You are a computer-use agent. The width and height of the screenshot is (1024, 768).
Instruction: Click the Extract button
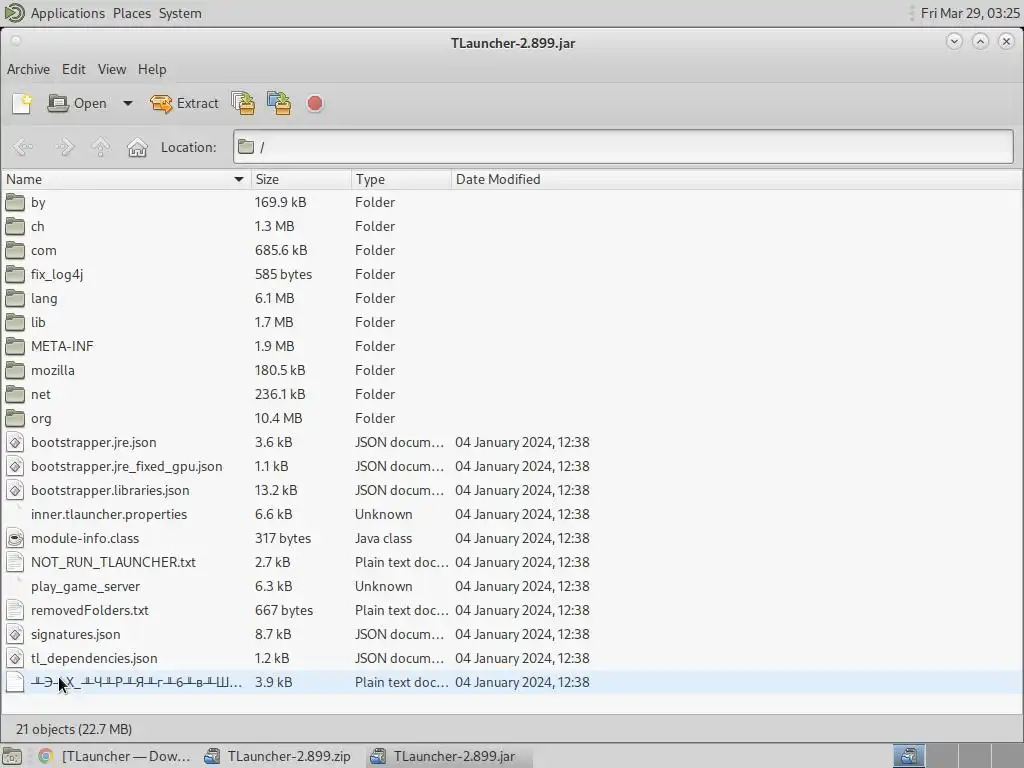click(x=184, y=103)
